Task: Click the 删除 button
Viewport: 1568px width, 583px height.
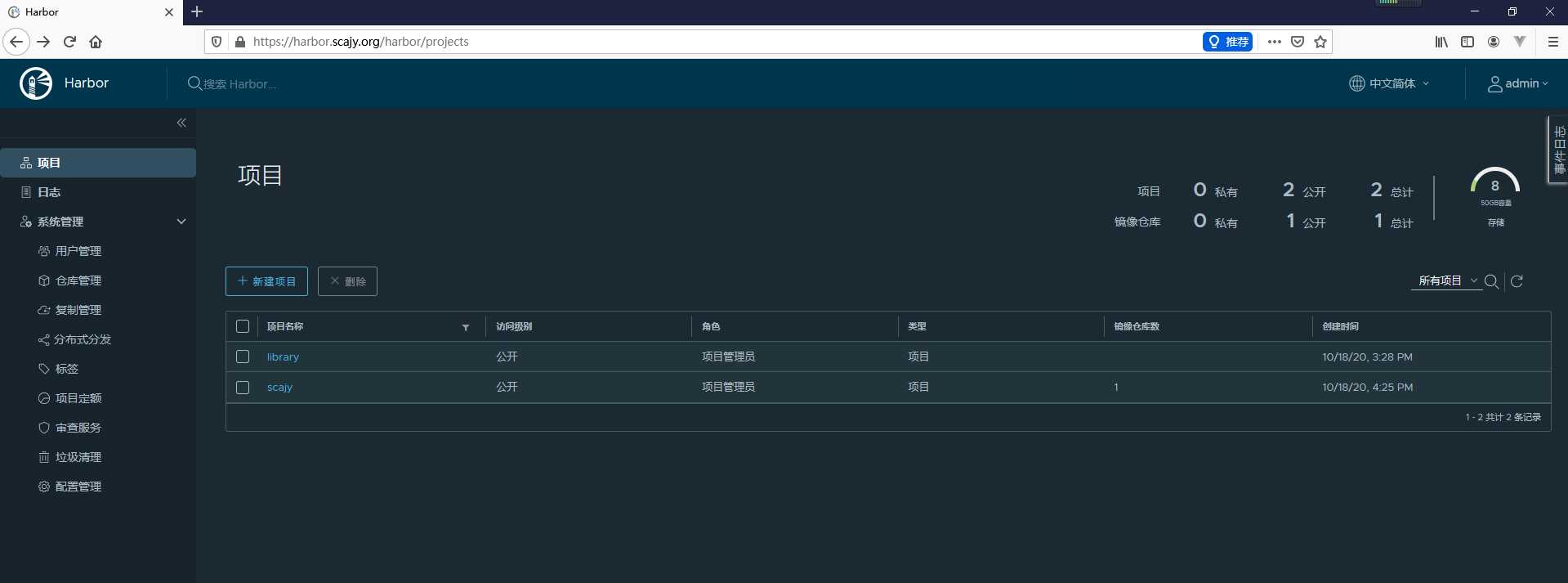Action: (x=347, y=281)
